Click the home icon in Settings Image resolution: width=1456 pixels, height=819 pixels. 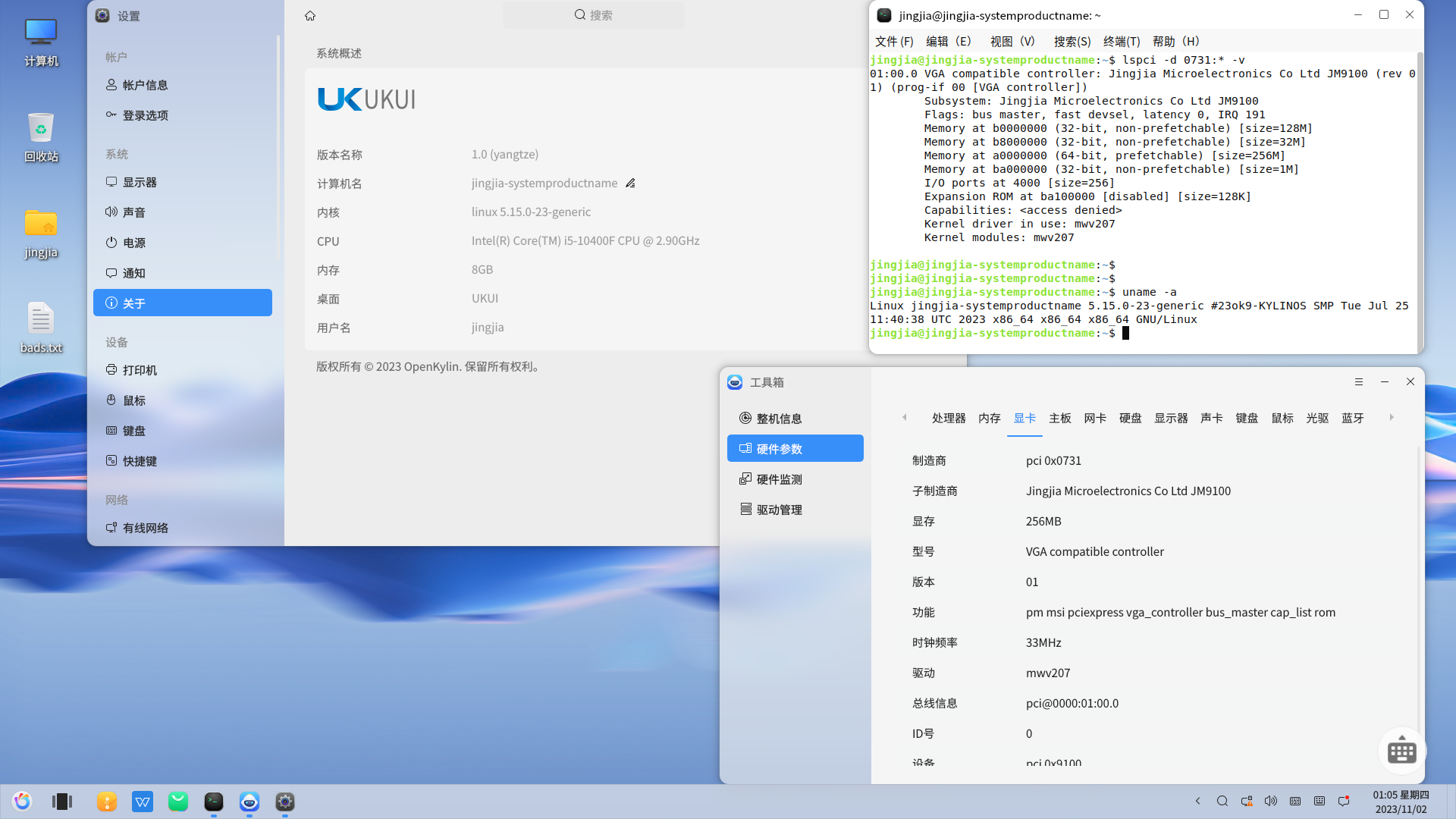click(309, 16)
